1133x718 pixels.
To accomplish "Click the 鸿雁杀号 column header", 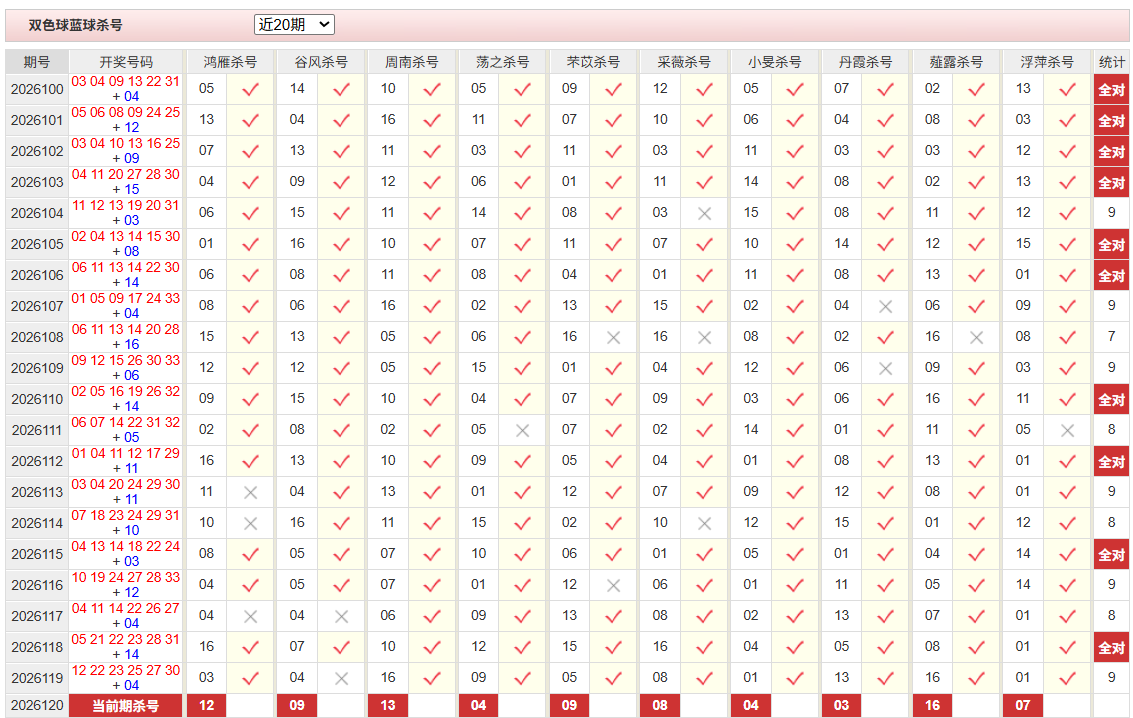I will 231,62.
